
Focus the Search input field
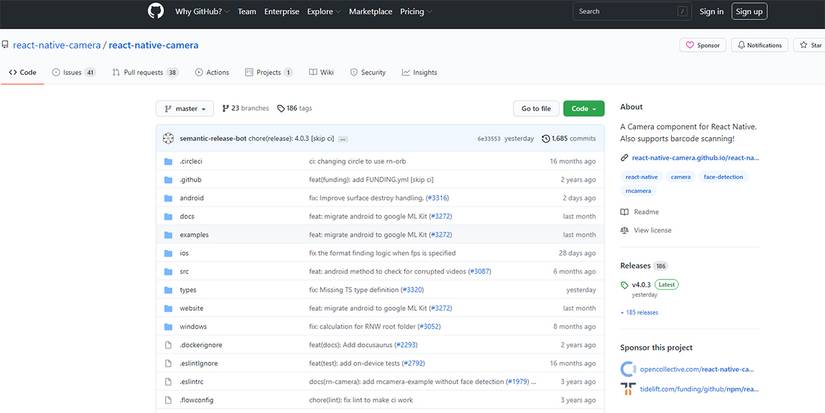[x=632, y=11]
